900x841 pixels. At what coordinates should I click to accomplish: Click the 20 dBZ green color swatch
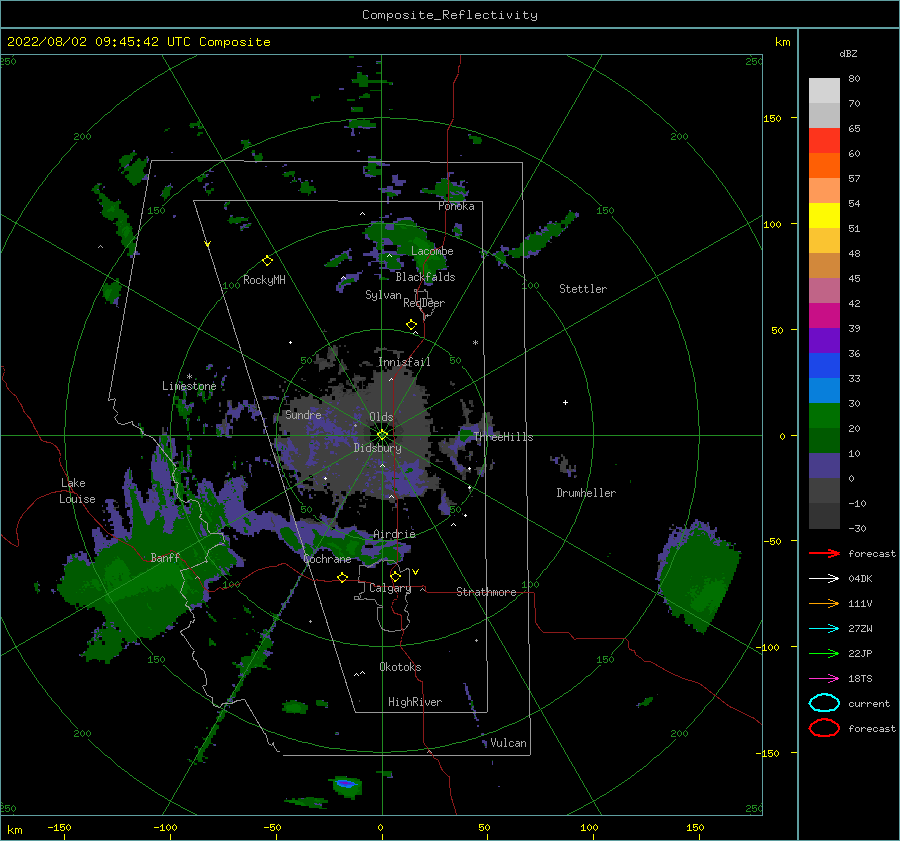pos(824,415)
